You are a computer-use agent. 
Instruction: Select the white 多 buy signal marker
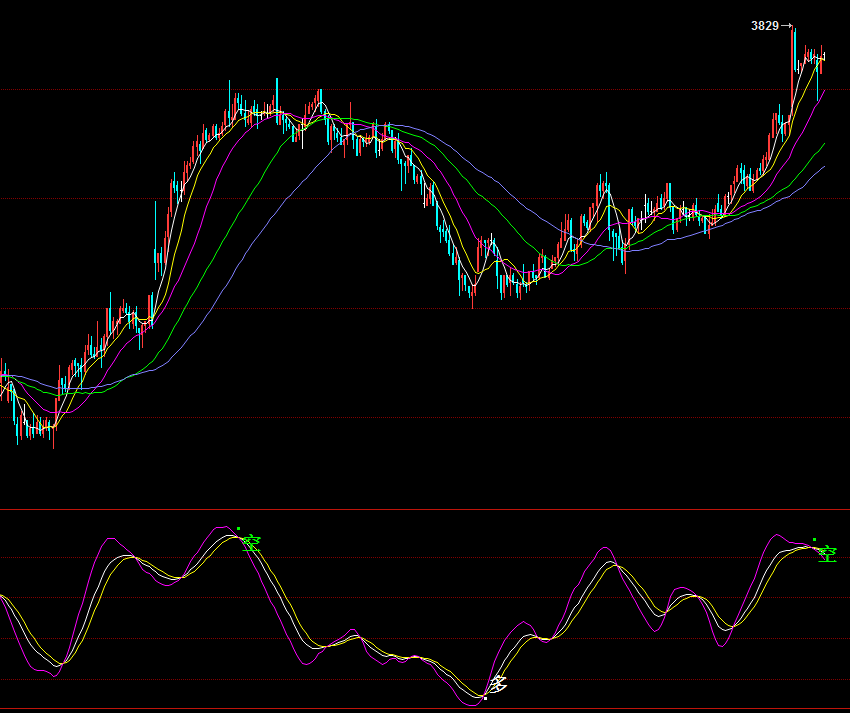(x=498, y=684)
